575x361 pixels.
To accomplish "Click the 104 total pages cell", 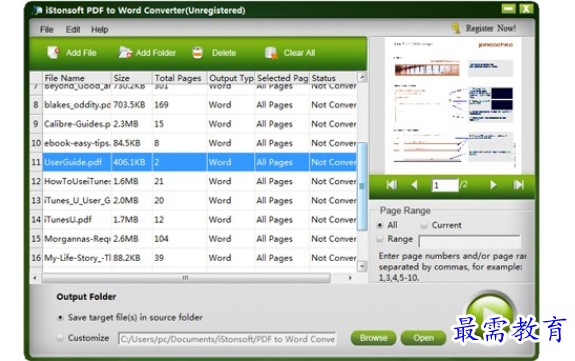I will [x=180, y=238].
